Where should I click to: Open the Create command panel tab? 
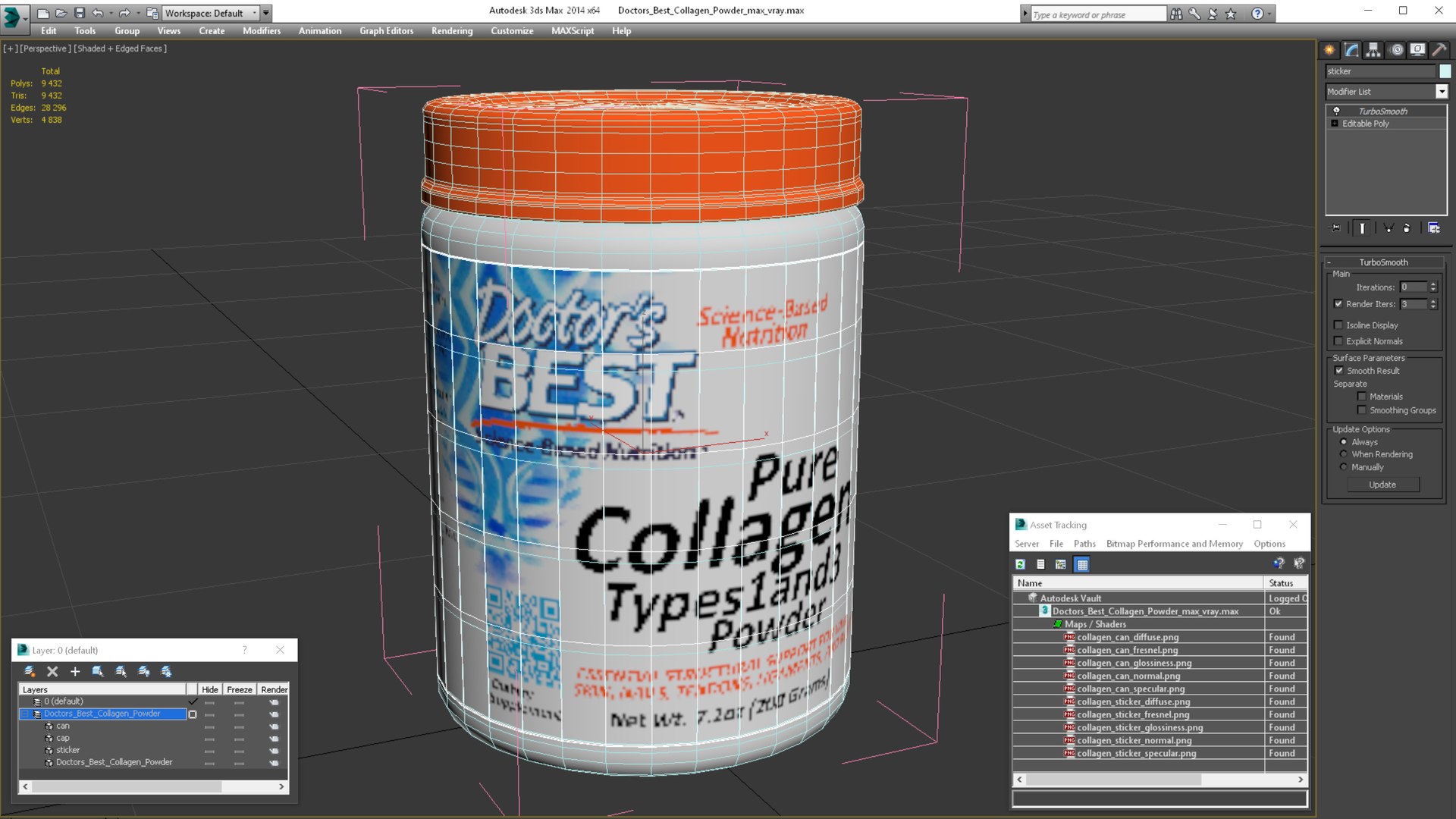coord(1329,50)
